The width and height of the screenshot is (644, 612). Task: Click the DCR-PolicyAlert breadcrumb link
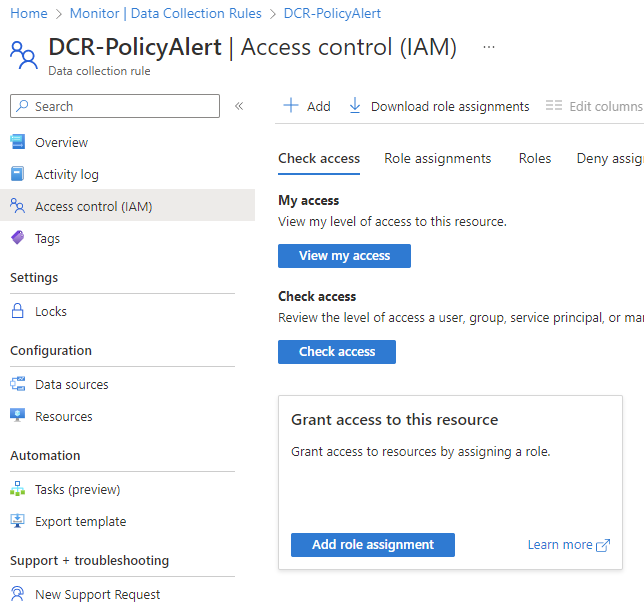pos(332,14)
